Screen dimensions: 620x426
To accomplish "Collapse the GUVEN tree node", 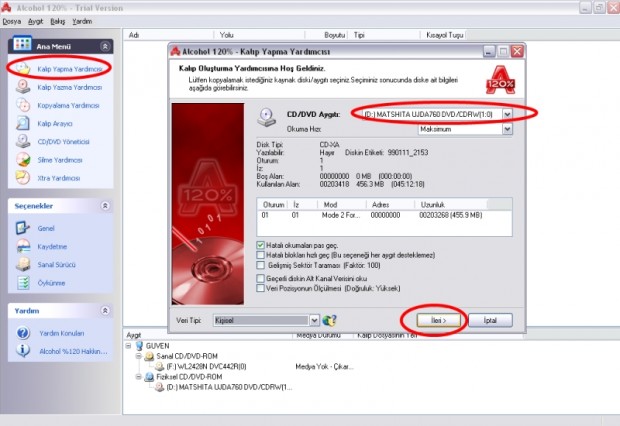I will pyautogui.click(x=128, y=346).
